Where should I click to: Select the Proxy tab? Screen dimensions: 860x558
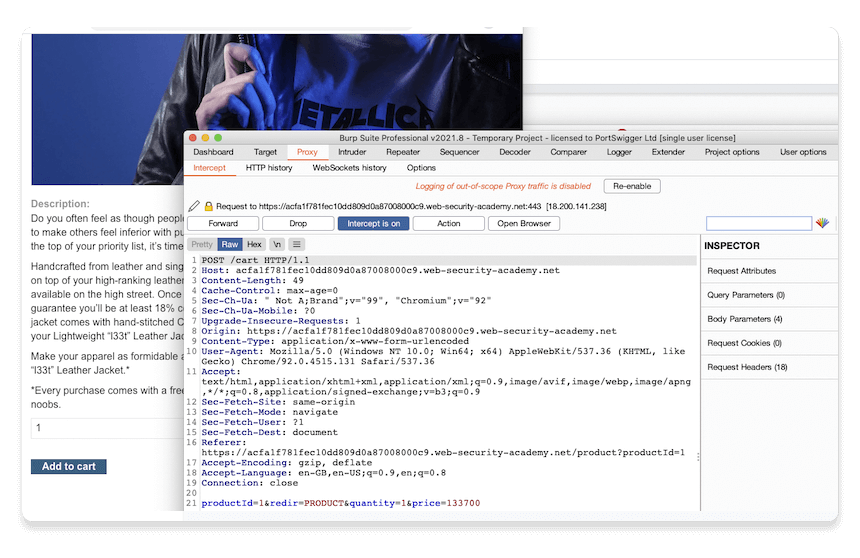click(x=307, y=152)
